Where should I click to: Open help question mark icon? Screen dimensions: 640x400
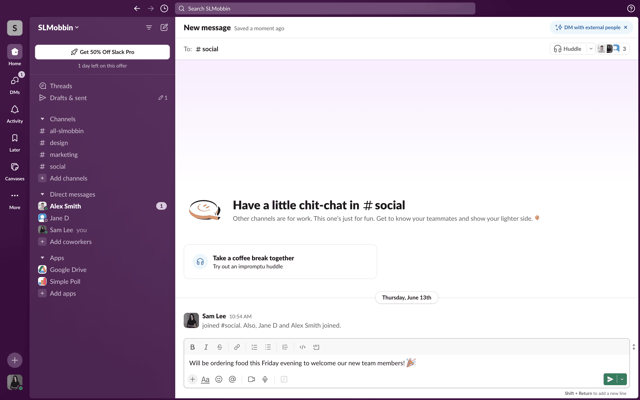click(631, 9)
